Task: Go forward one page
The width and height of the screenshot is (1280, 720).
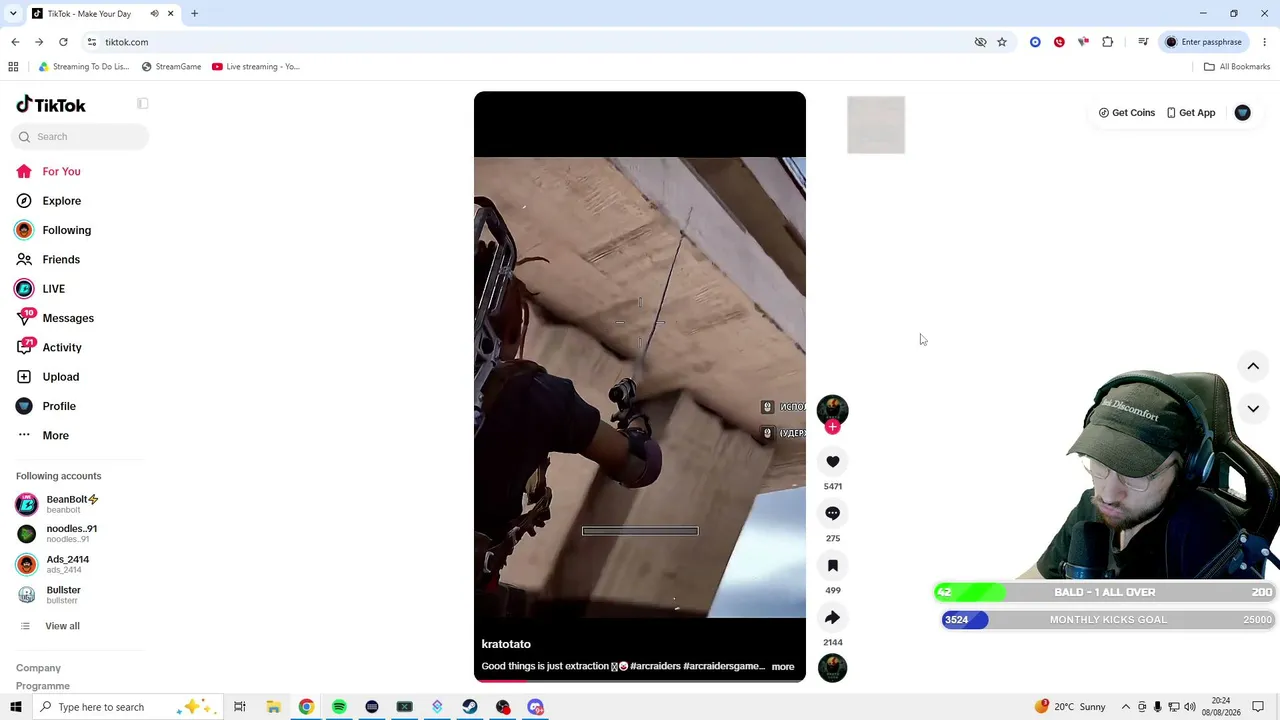Action: tap(39, 42)
